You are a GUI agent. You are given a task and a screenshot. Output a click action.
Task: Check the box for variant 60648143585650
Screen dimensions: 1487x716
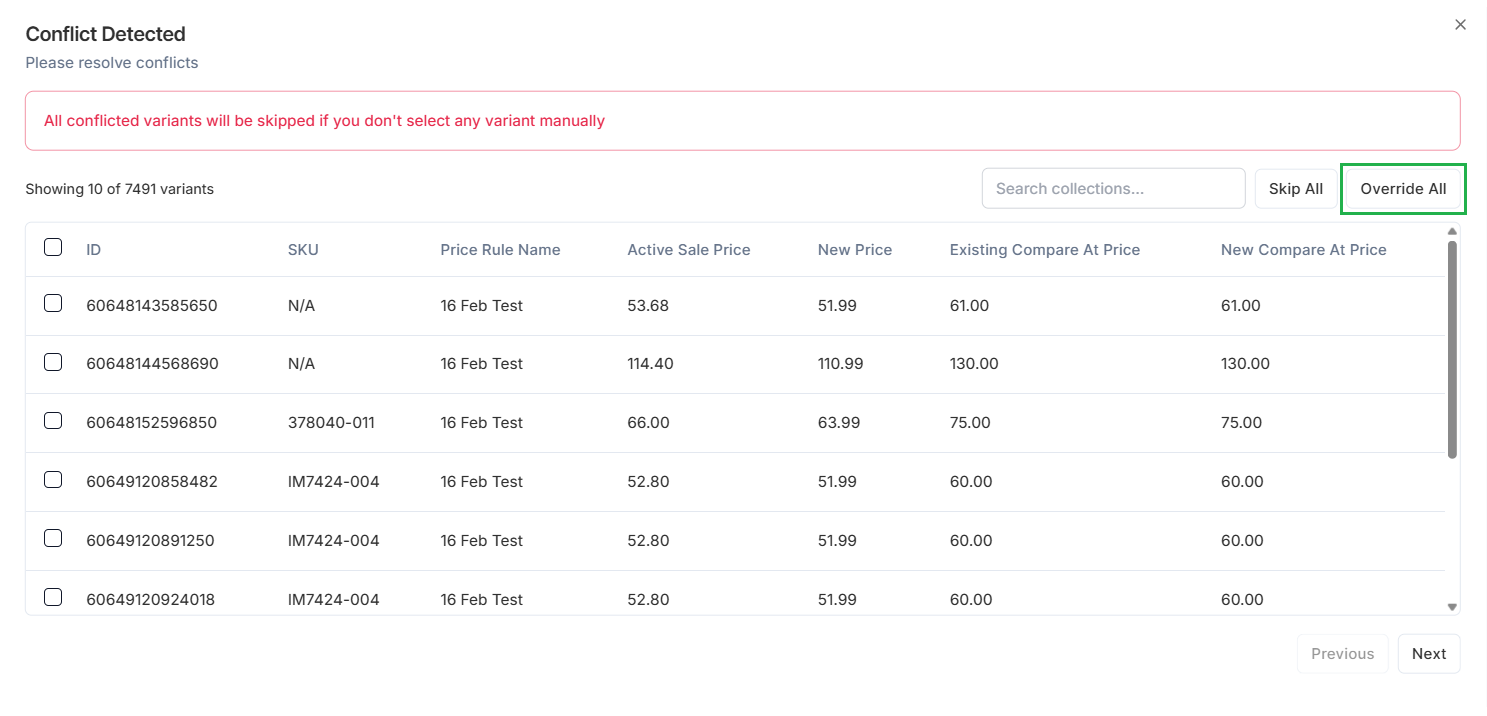point(53,303)
